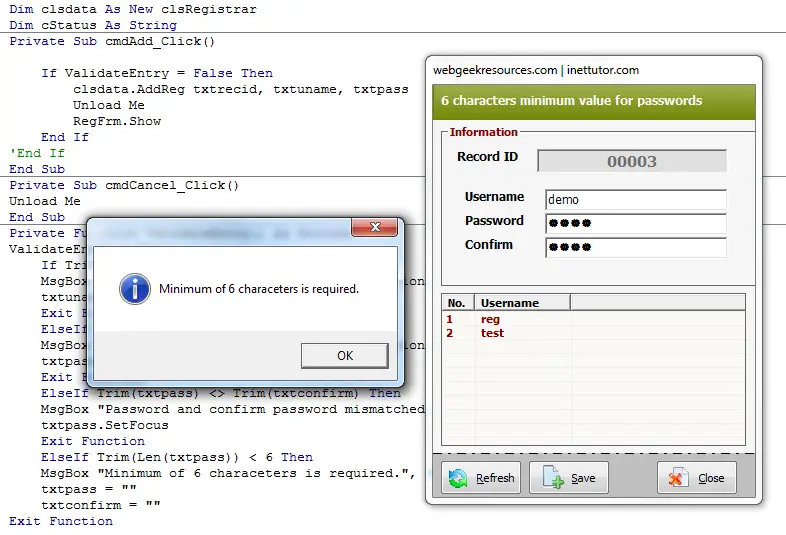Click code line 'MsgBox "Password and confirm password mismatched'
The width and height of the screenshot is (786, 535).
point(233,409)
